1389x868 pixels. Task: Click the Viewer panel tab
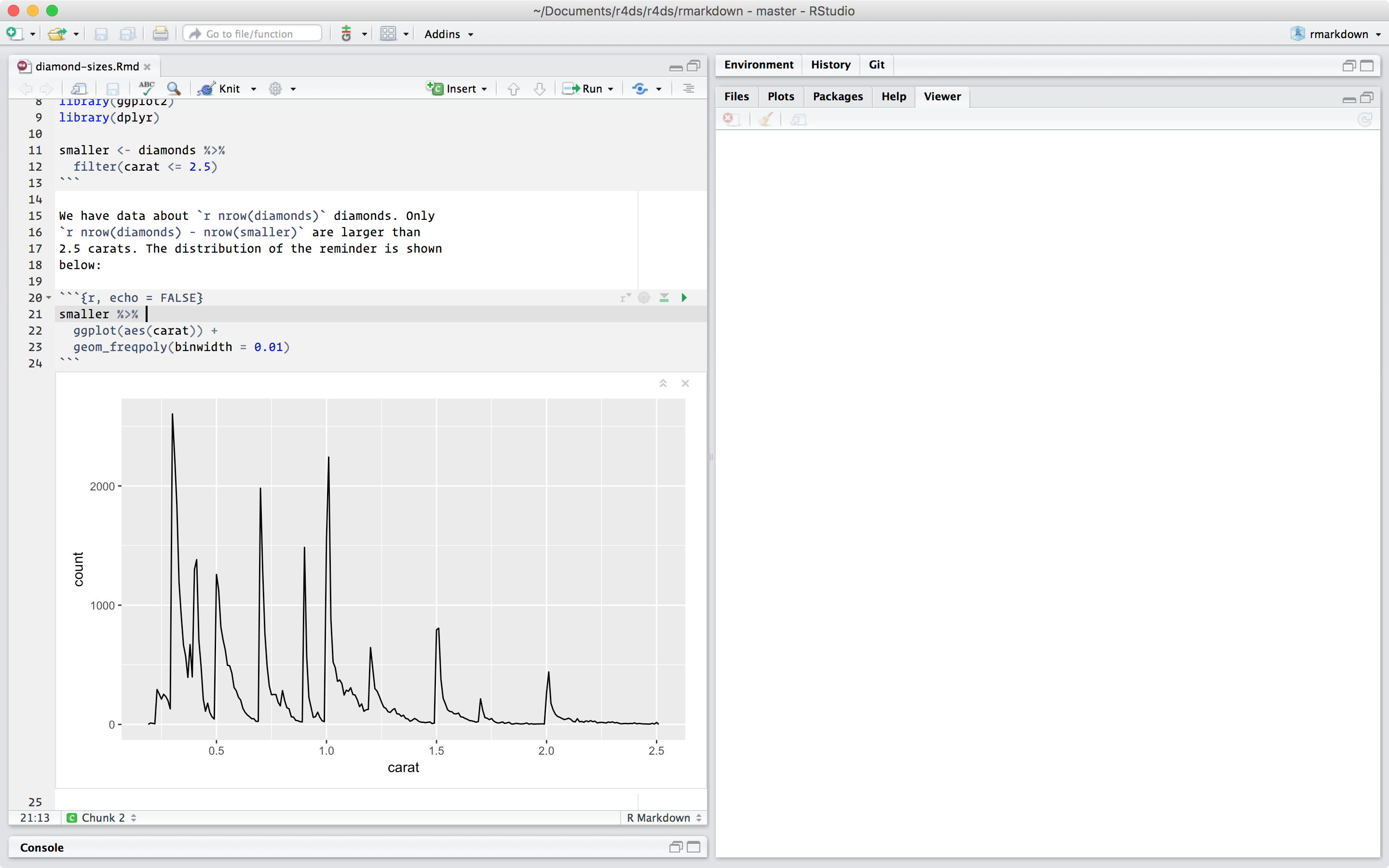pyautogui.click(x=941, y=96)
